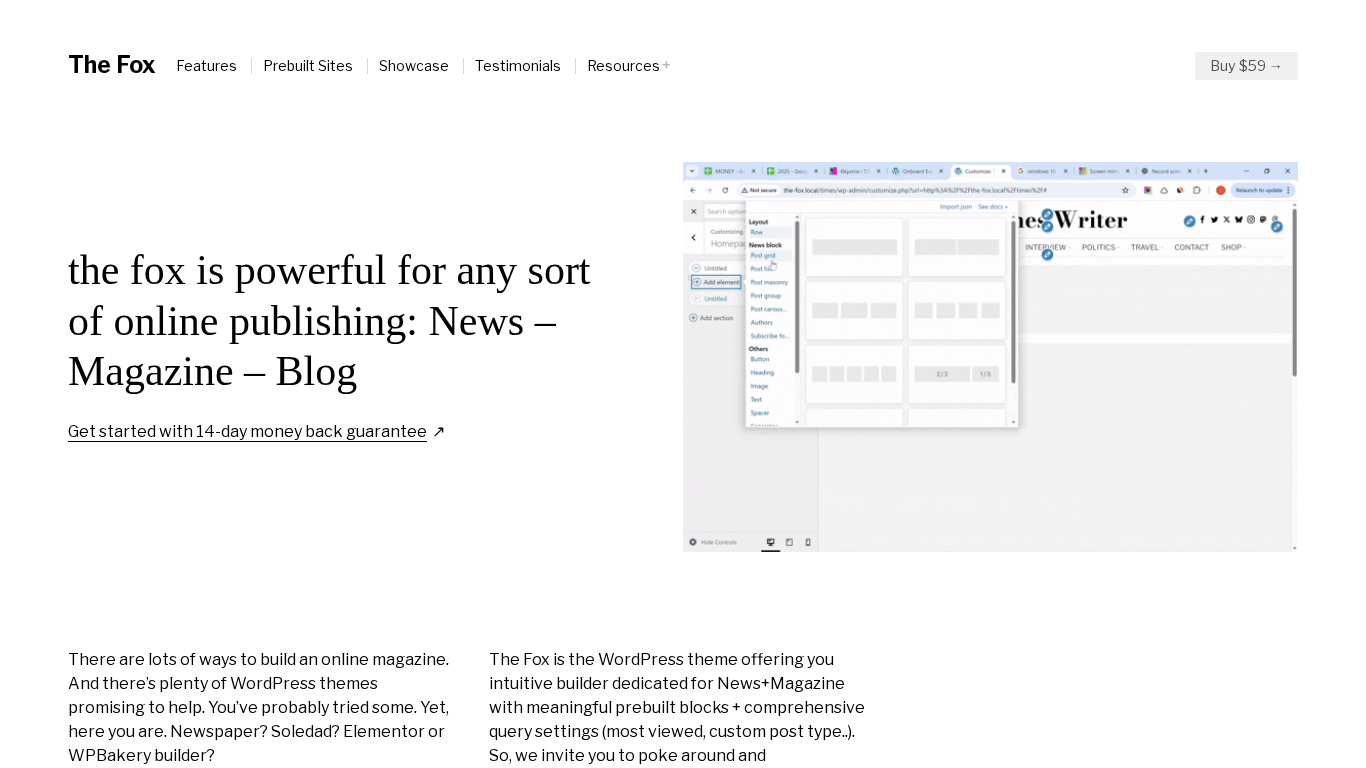Switch to the tablet preview icon
This screenshot has width=1366, height=768.
(x=789, y=543)
